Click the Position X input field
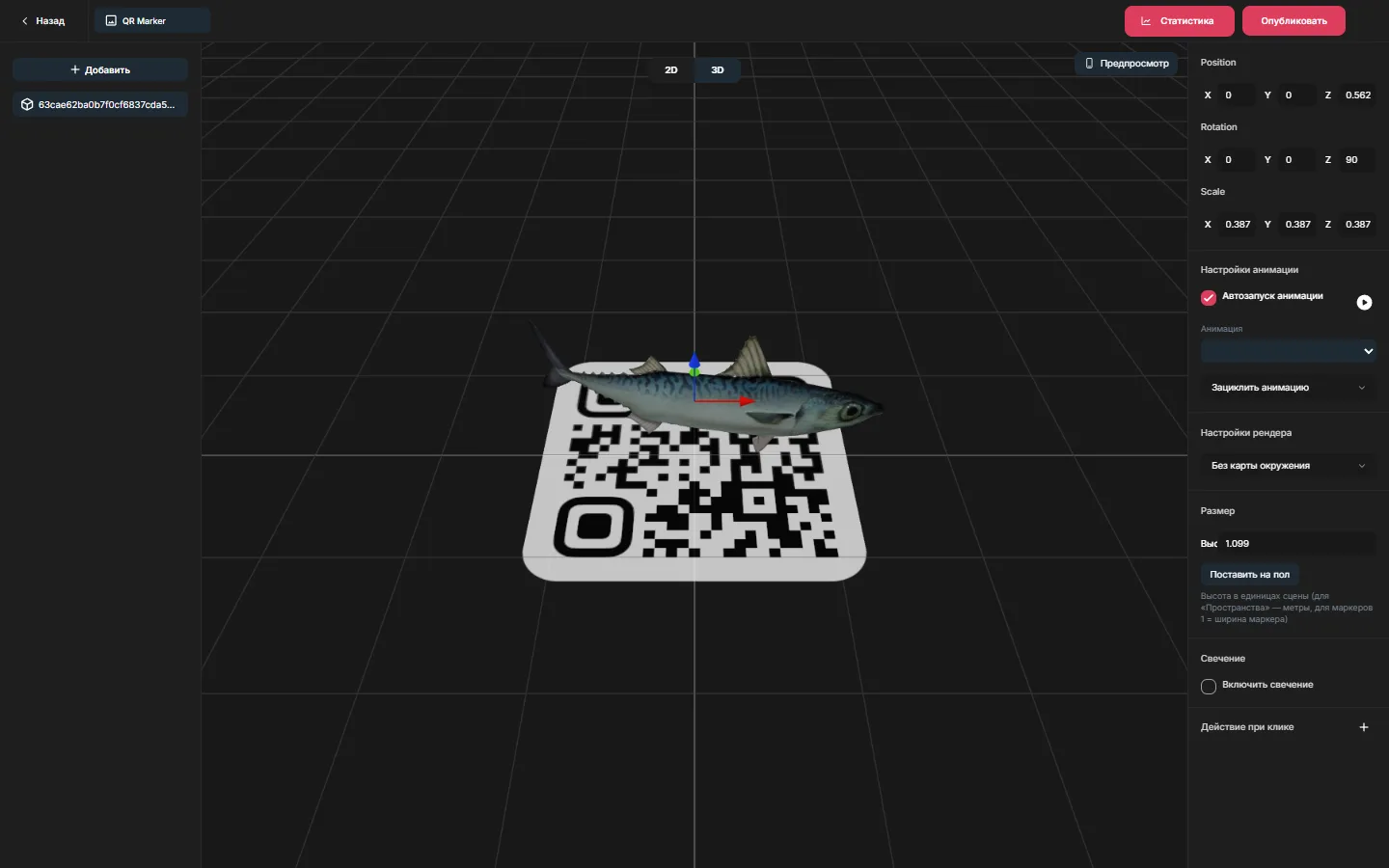1389x868 pixels. 1237,95
